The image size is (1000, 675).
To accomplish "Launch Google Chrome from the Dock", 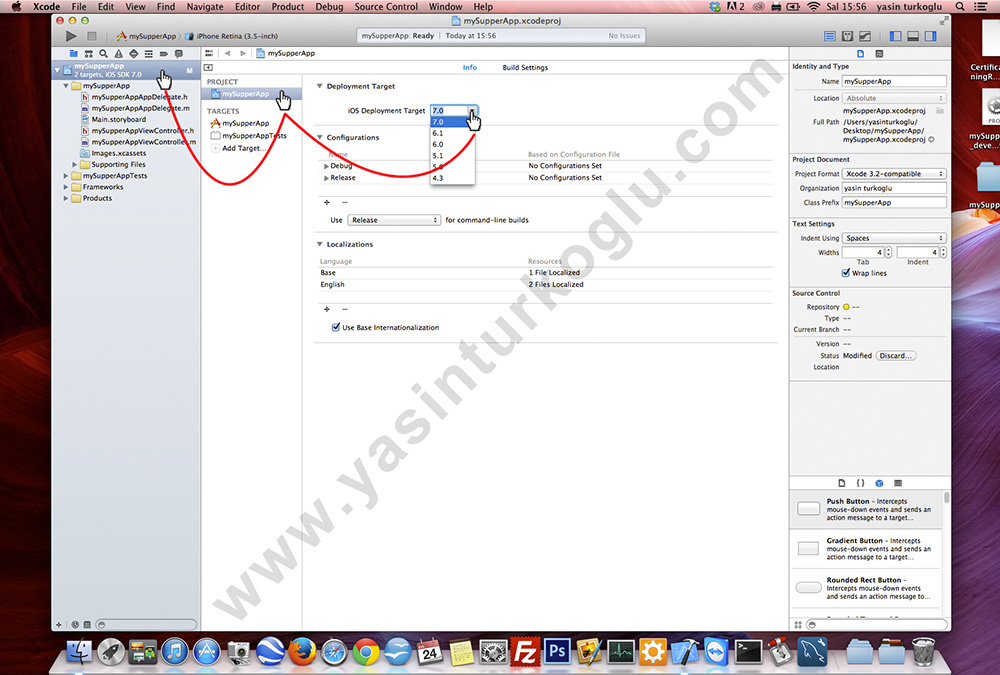I will (x=365, y=652).
